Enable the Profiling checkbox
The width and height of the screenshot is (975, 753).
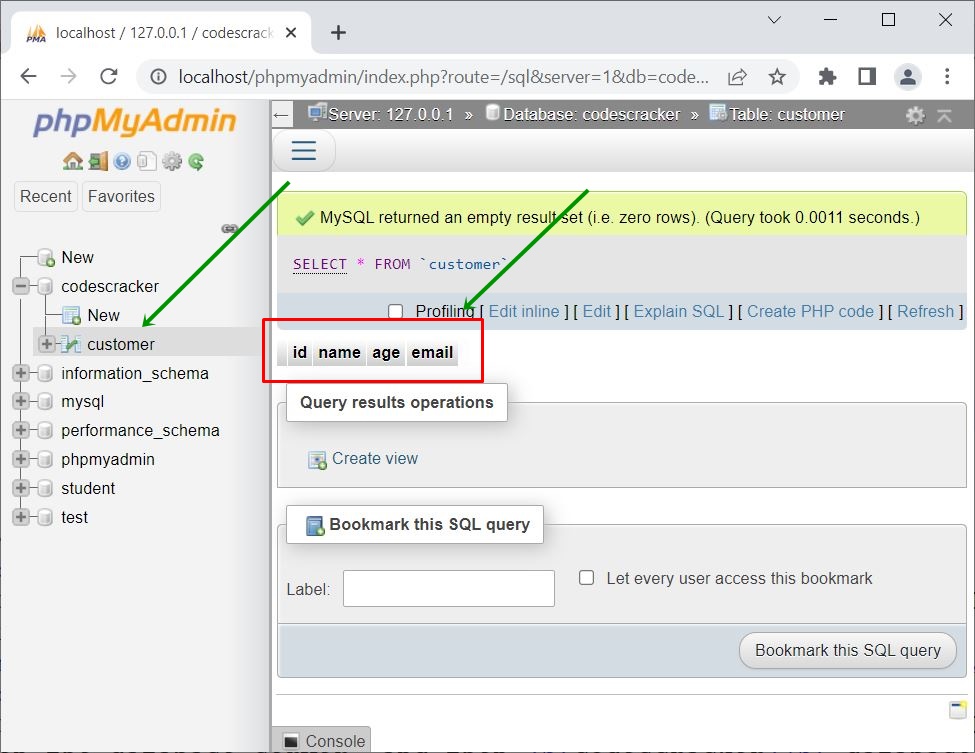tap(395, 311)
